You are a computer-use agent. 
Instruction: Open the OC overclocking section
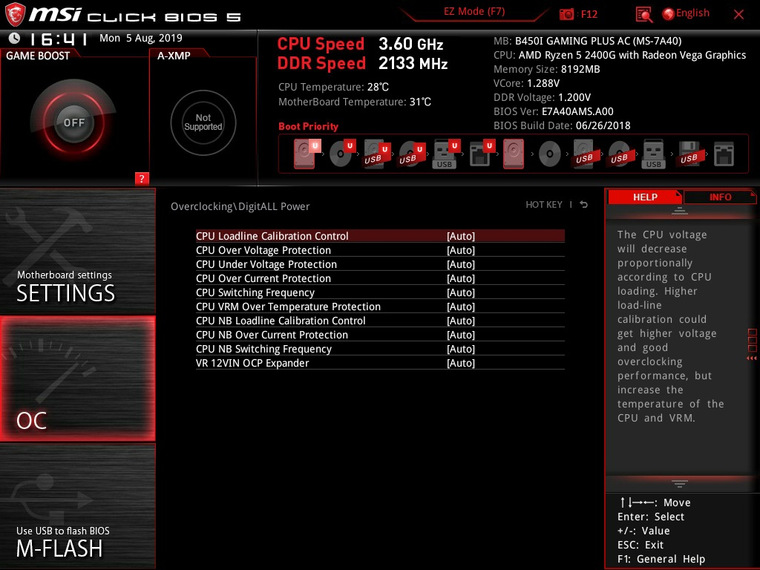tap(78, 379)
